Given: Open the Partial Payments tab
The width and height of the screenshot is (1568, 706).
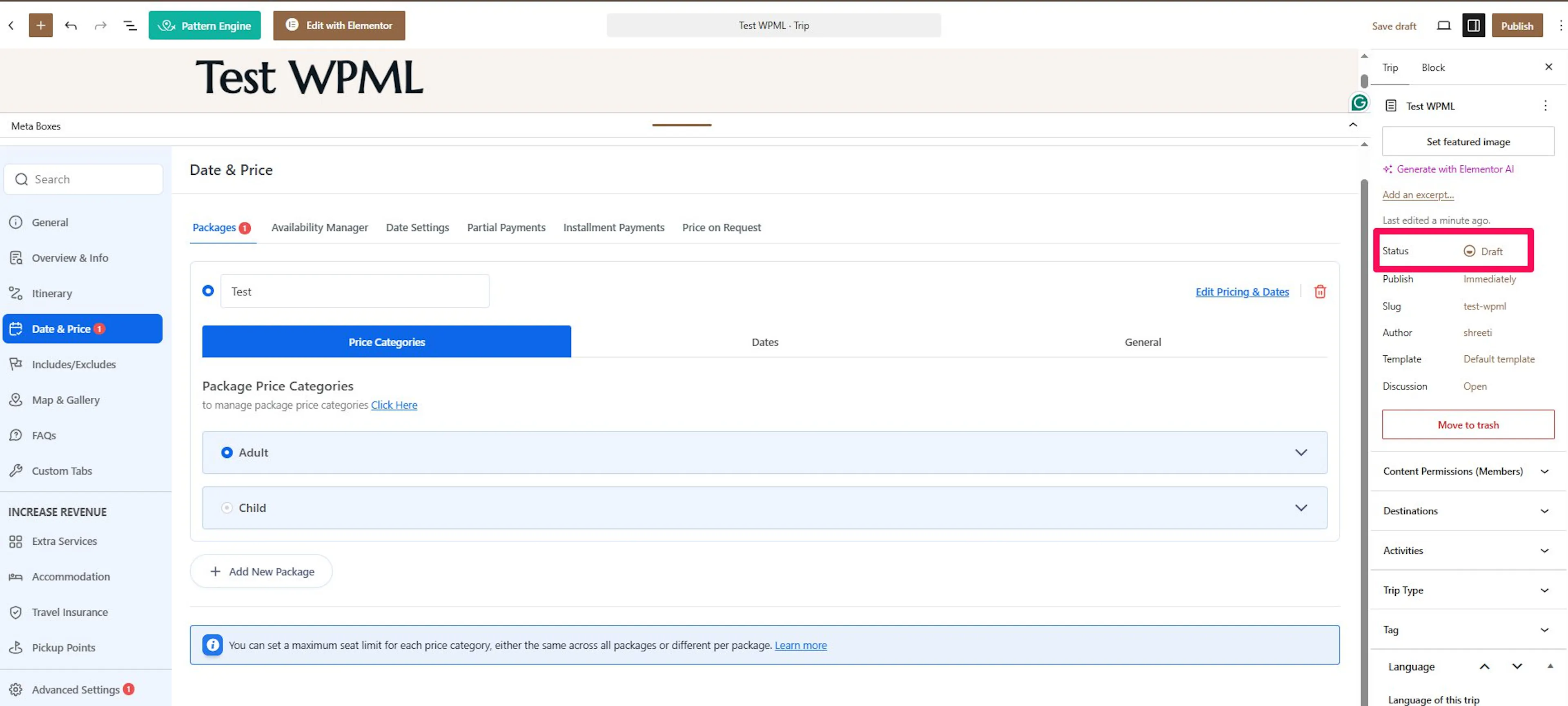Looking at the screenshot, I should pyautogui.click(x=506, y=227).
